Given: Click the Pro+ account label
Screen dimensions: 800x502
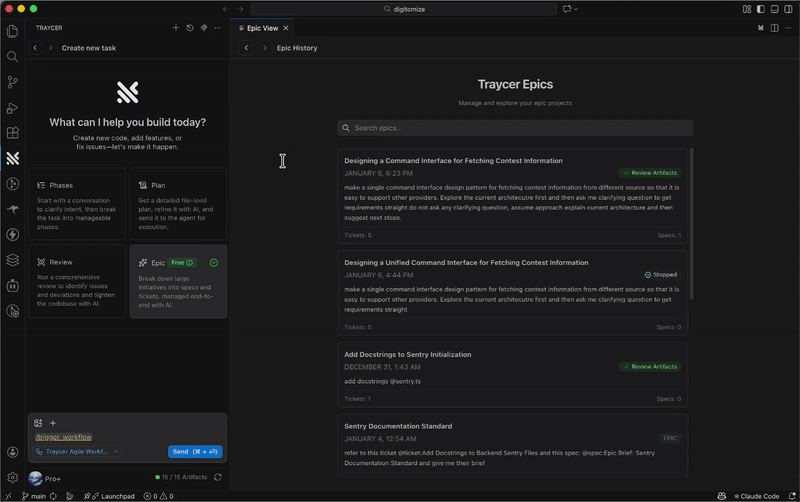Looking at the screenshot, I should click(x=53, y=479).
